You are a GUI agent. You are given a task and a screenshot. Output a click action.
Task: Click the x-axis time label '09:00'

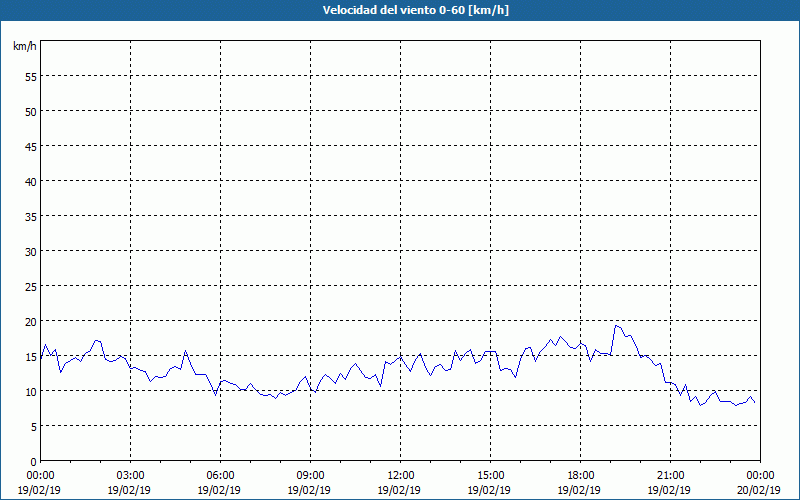(x=310, y=476)
